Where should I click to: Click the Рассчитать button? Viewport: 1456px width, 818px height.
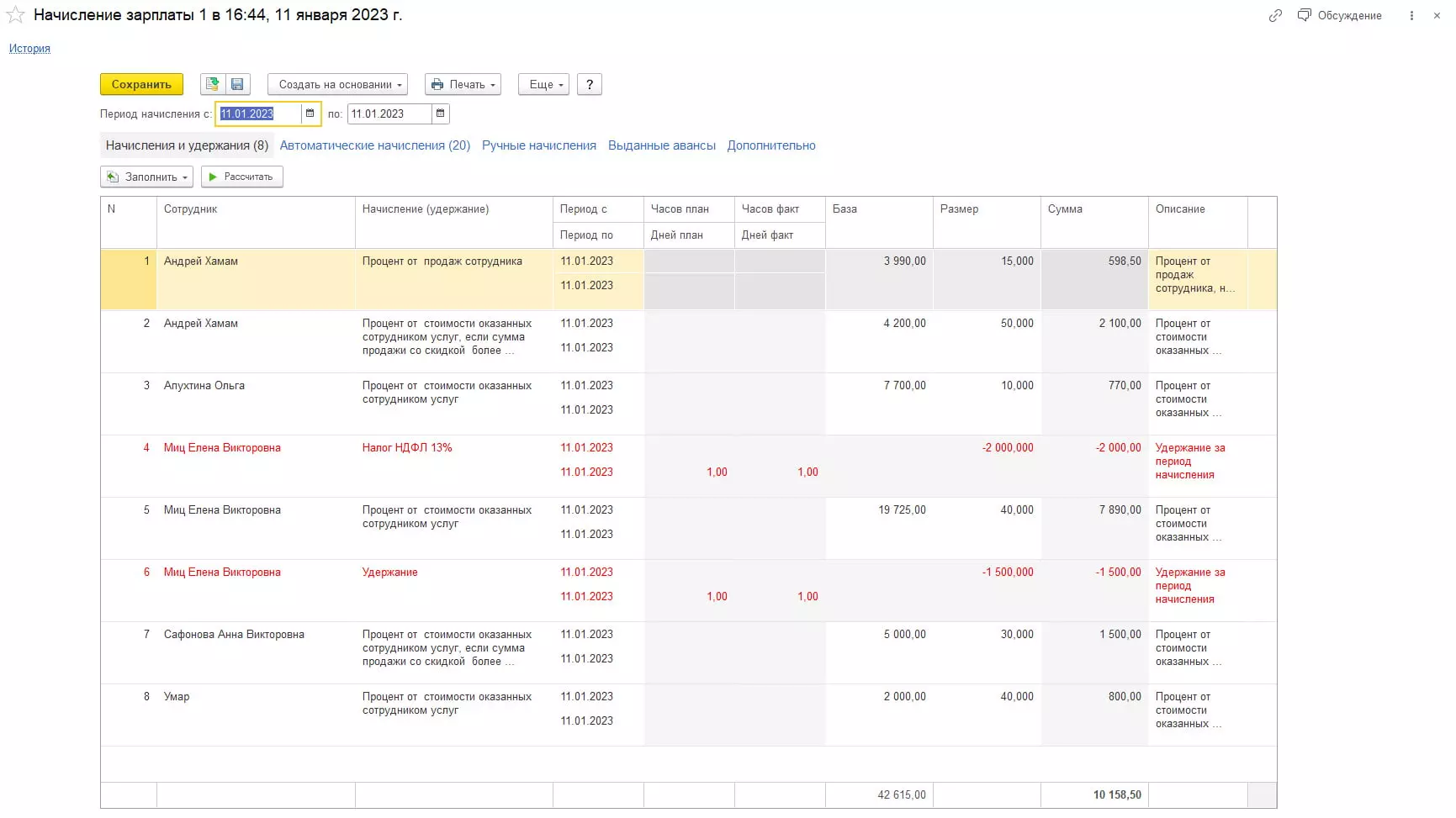tap(242, 177)
